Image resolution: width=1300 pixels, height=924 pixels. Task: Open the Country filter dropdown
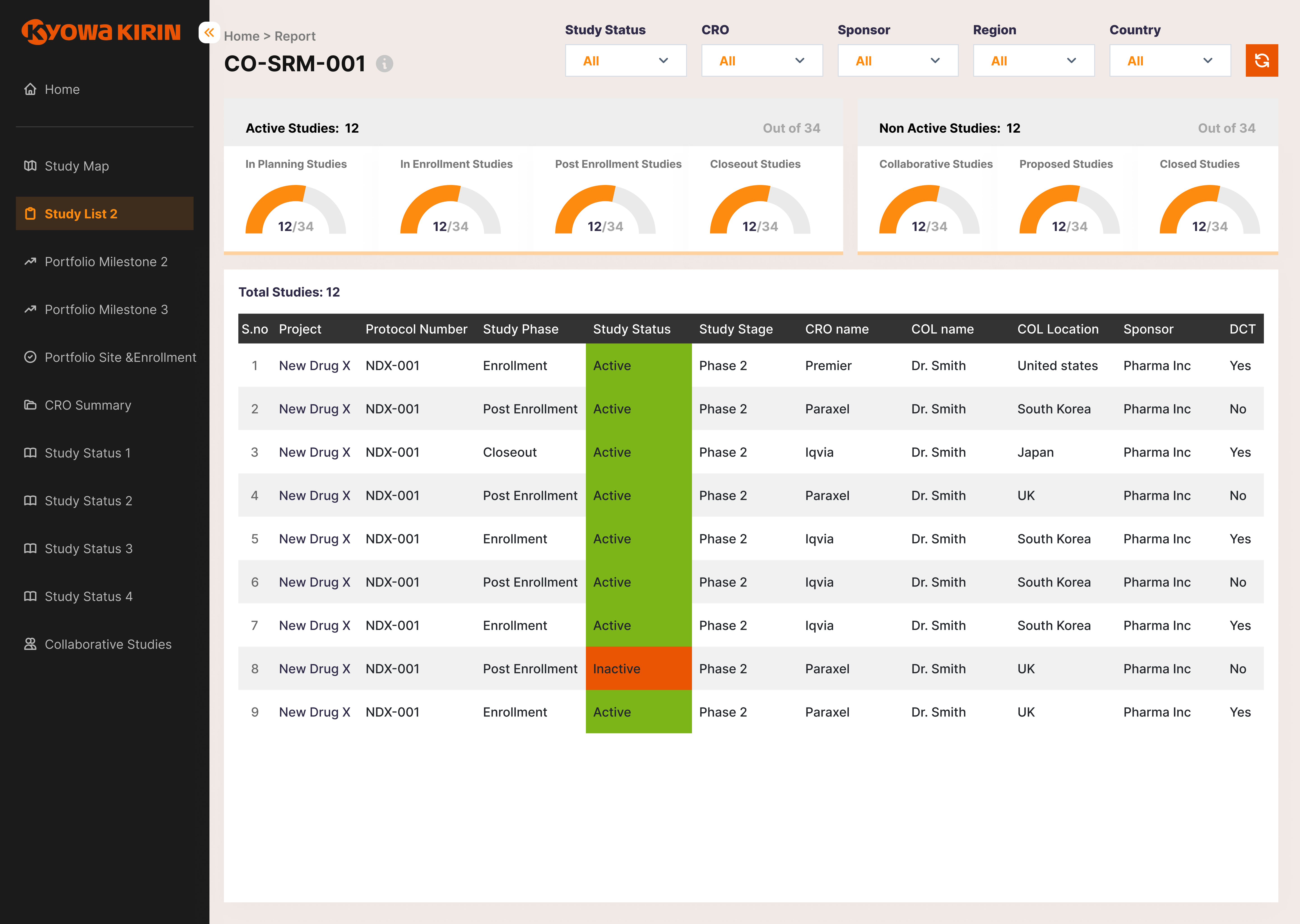[x=1170, y=60]
